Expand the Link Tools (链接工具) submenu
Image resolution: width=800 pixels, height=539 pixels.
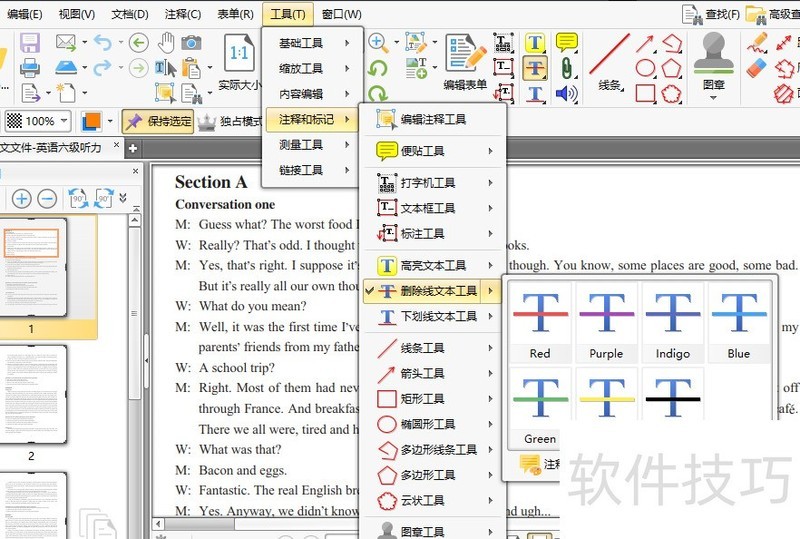point(312,170)
